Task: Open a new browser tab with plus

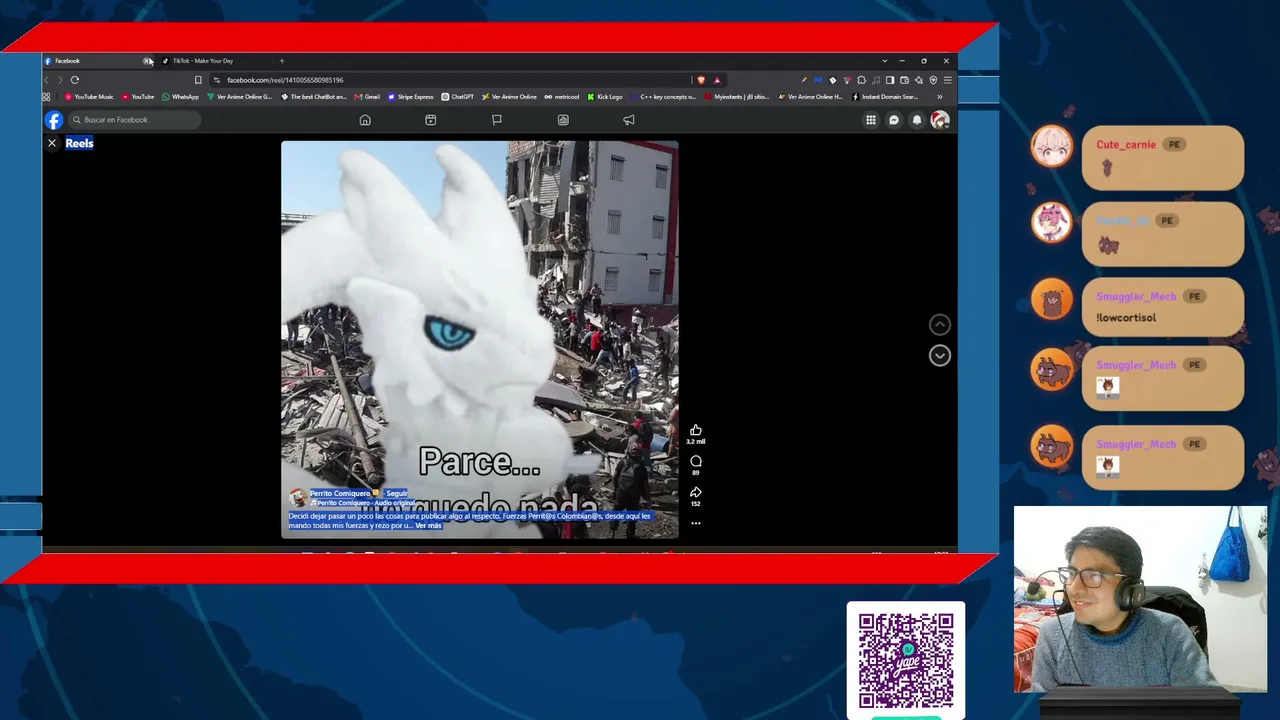Action: pyautogui.click(x=282, y=61)
